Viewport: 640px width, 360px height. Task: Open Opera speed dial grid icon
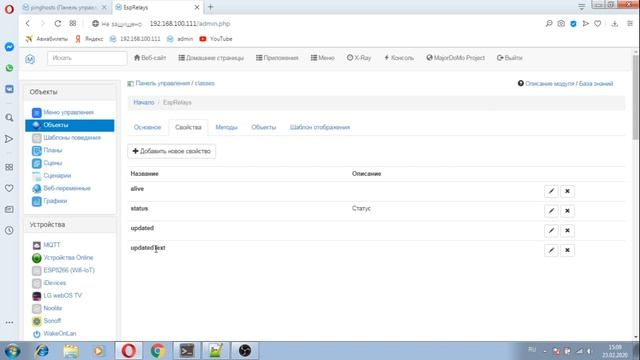pos(73,24)
